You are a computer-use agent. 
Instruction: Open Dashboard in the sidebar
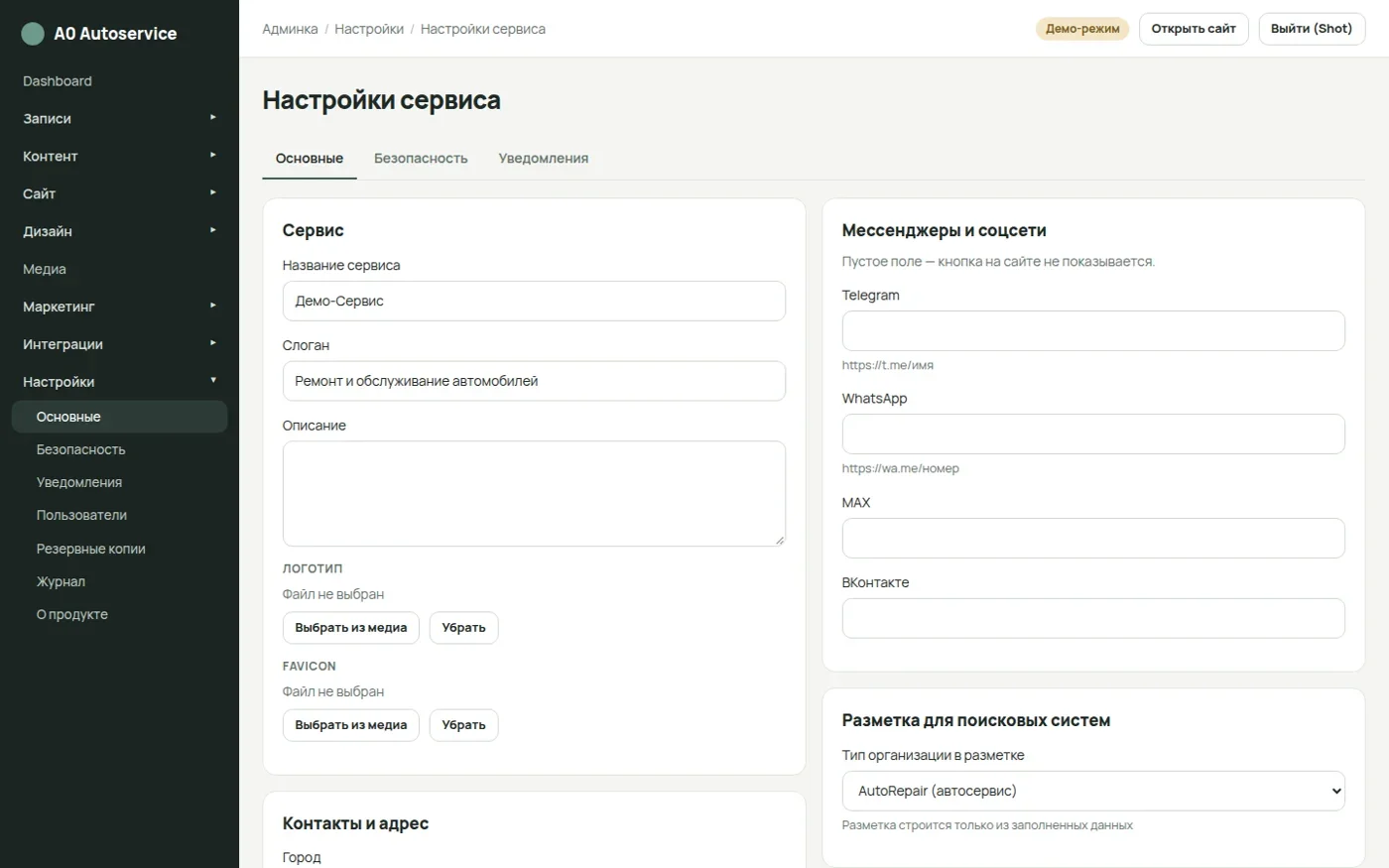tap(119, 81)
